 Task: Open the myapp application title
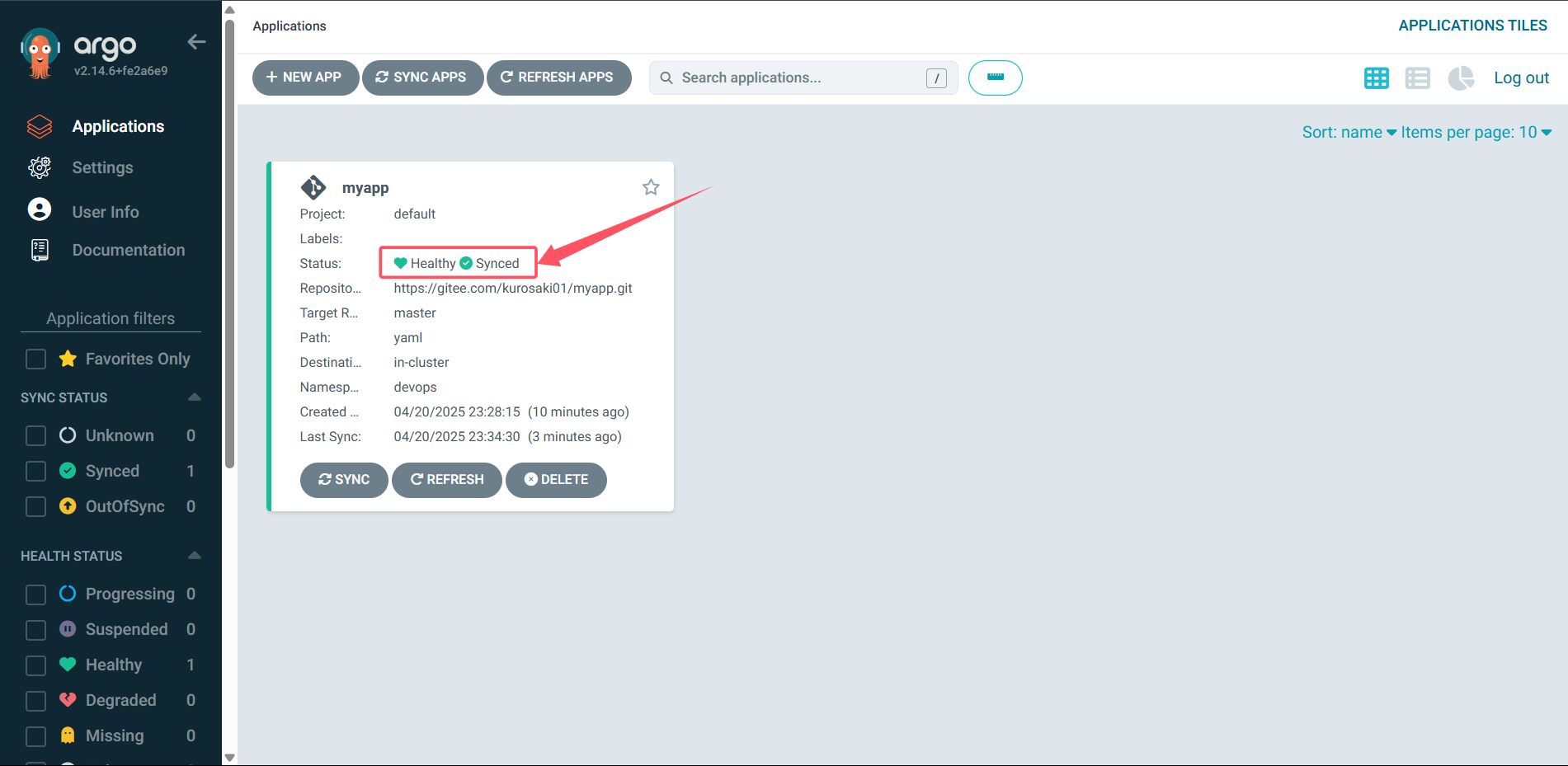click(365, 188)
